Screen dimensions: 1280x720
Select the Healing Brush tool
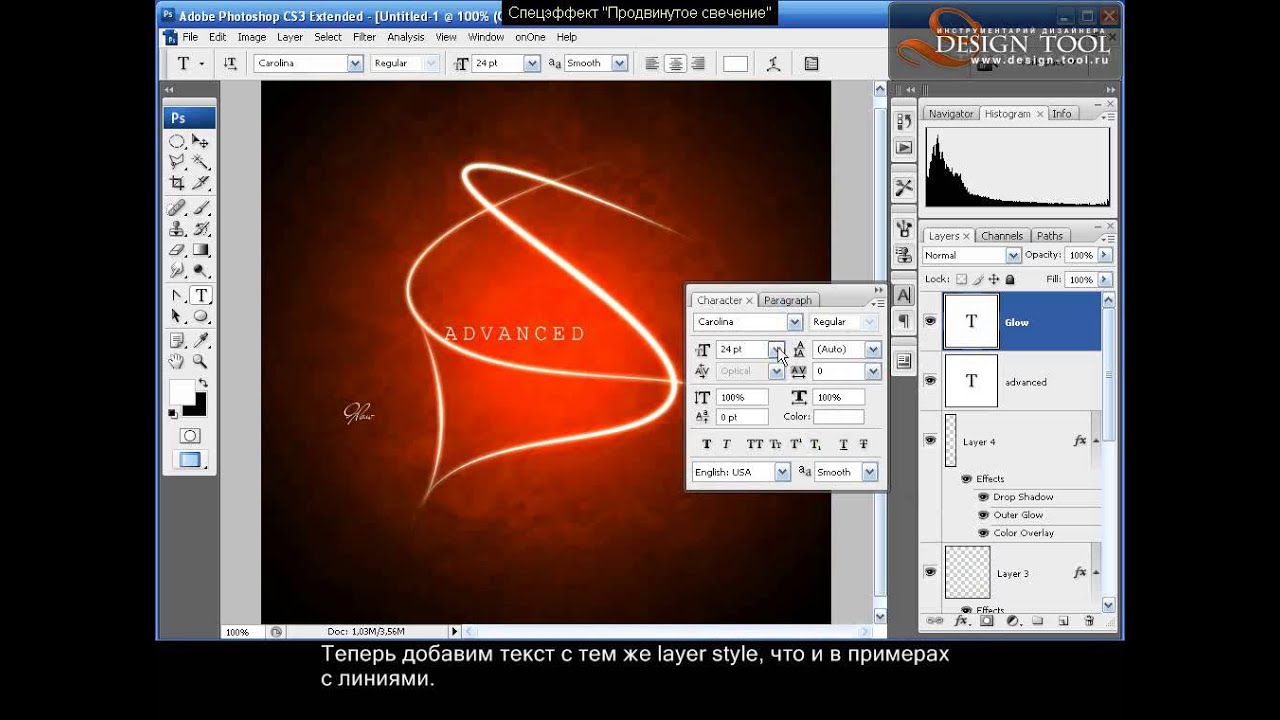tap(177, 208)
